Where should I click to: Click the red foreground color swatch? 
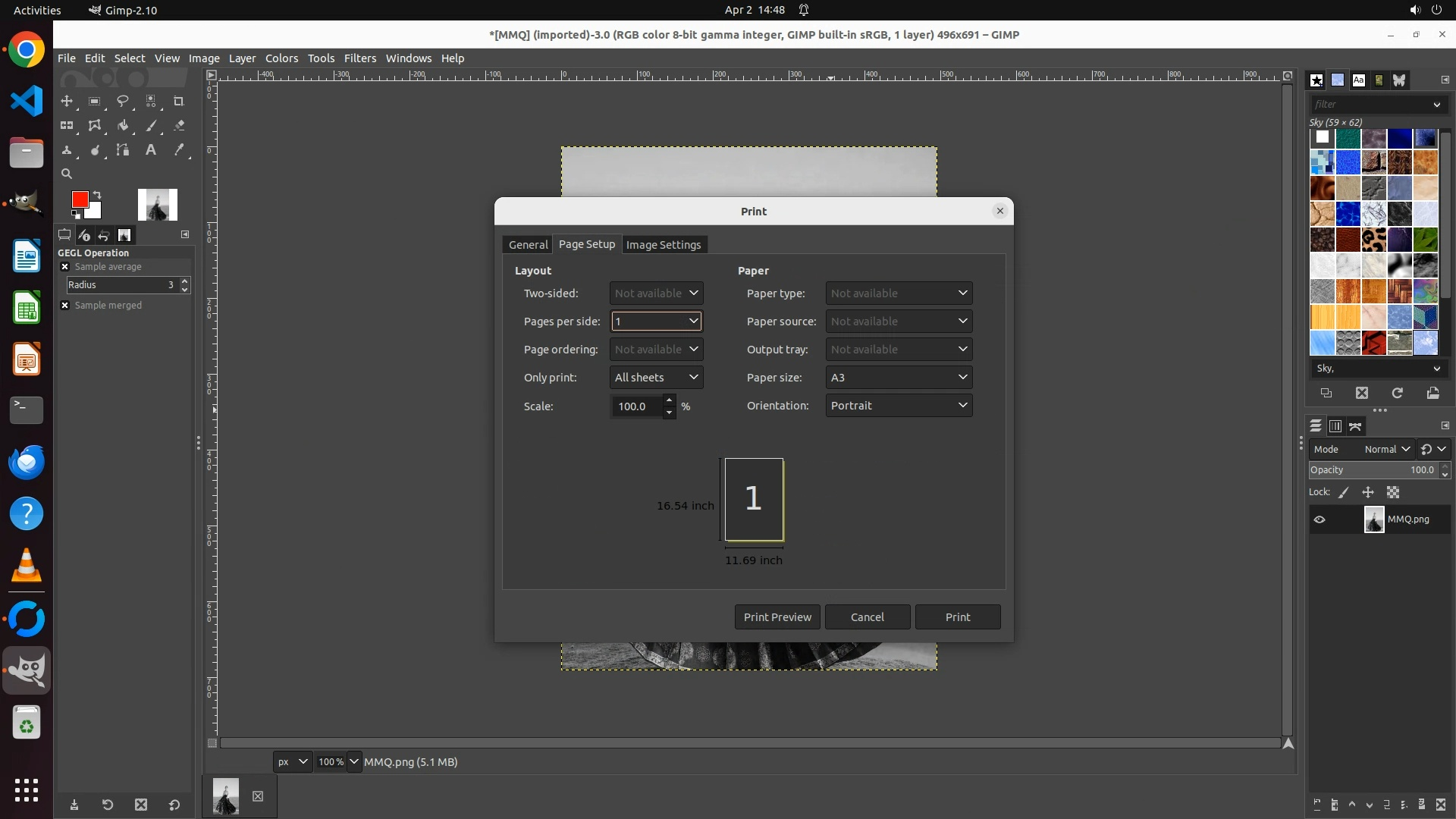pyautogui.click(x=79, y=199)
